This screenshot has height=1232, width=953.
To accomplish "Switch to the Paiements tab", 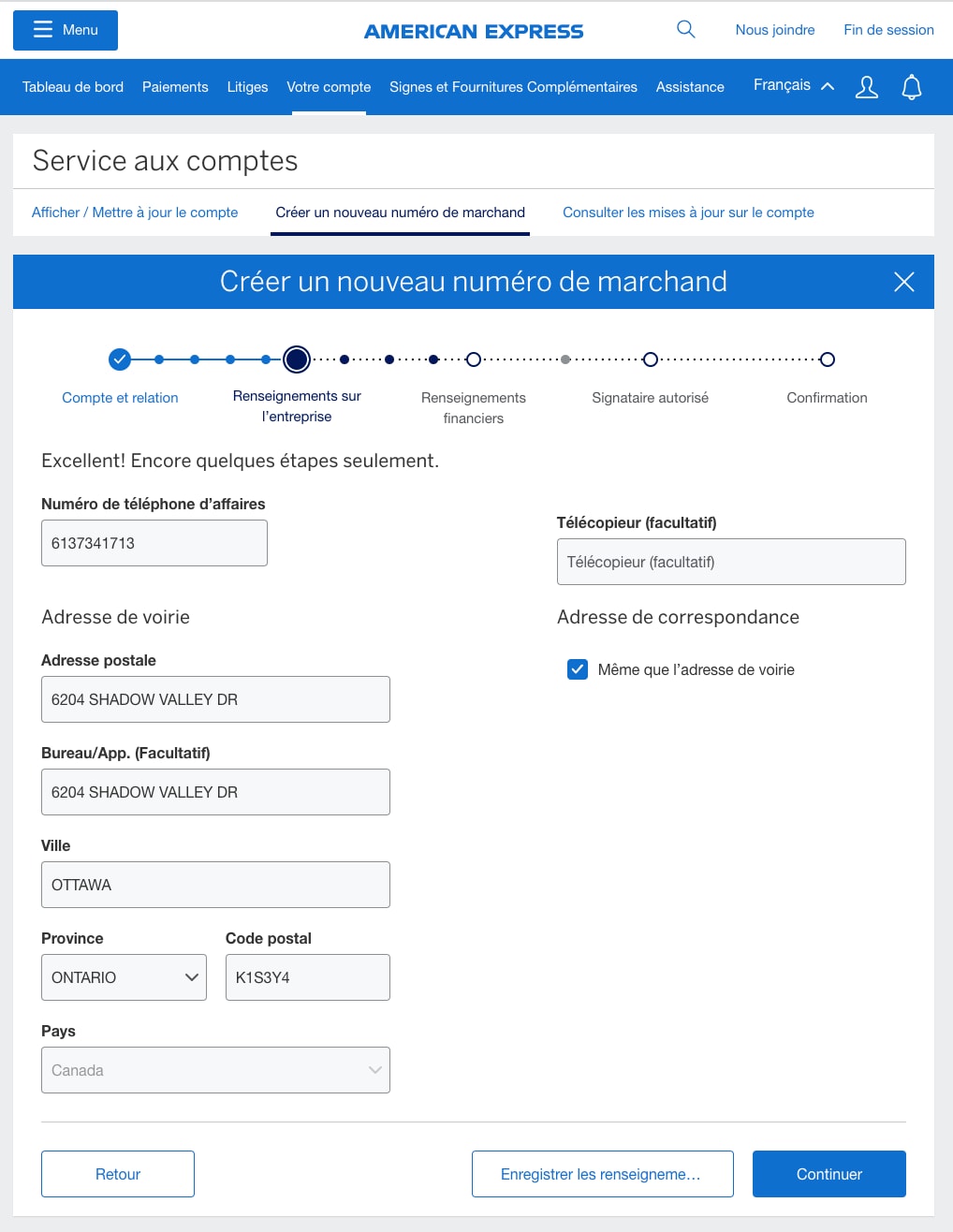I will pos(175,87).
